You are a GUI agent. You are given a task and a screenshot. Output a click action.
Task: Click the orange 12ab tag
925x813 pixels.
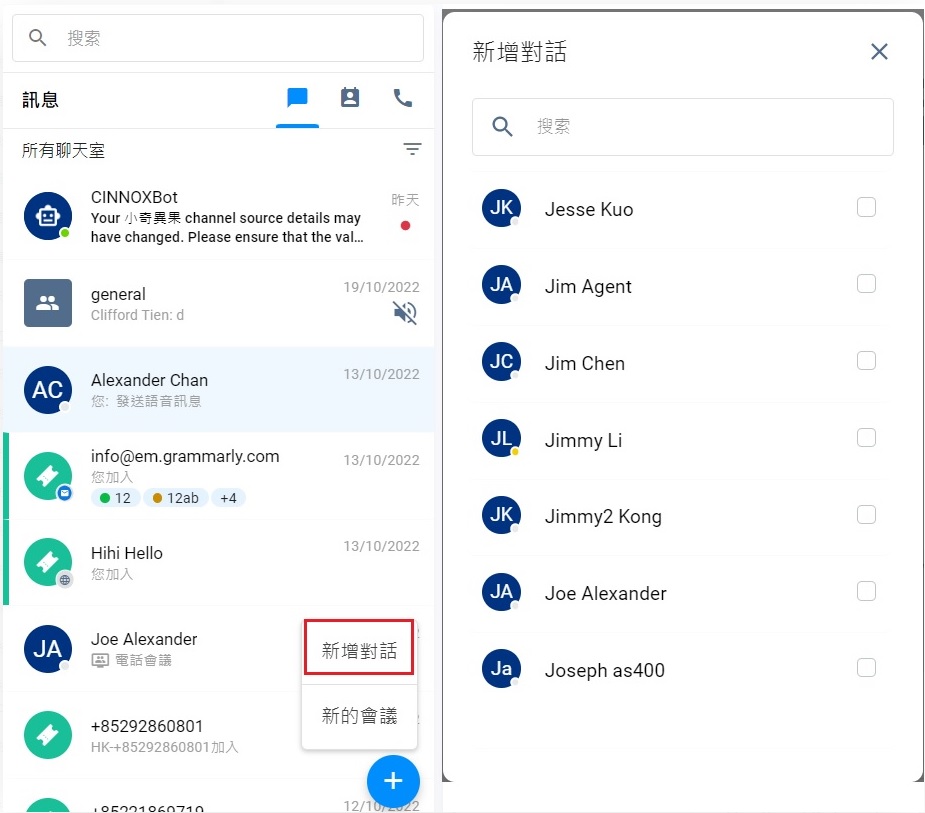(176, 498)
